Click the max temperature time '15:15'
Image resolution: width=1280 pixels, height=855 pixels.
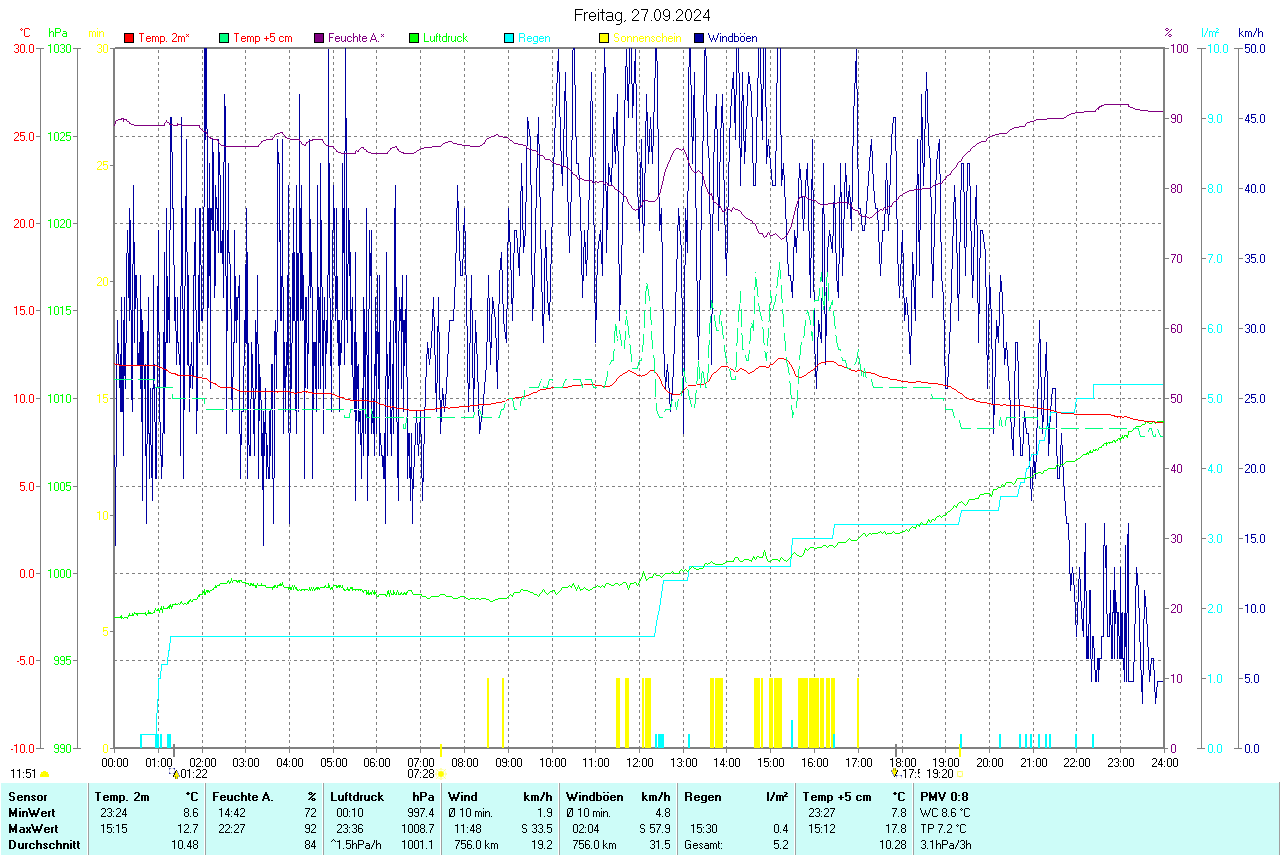tap(114, 829)
